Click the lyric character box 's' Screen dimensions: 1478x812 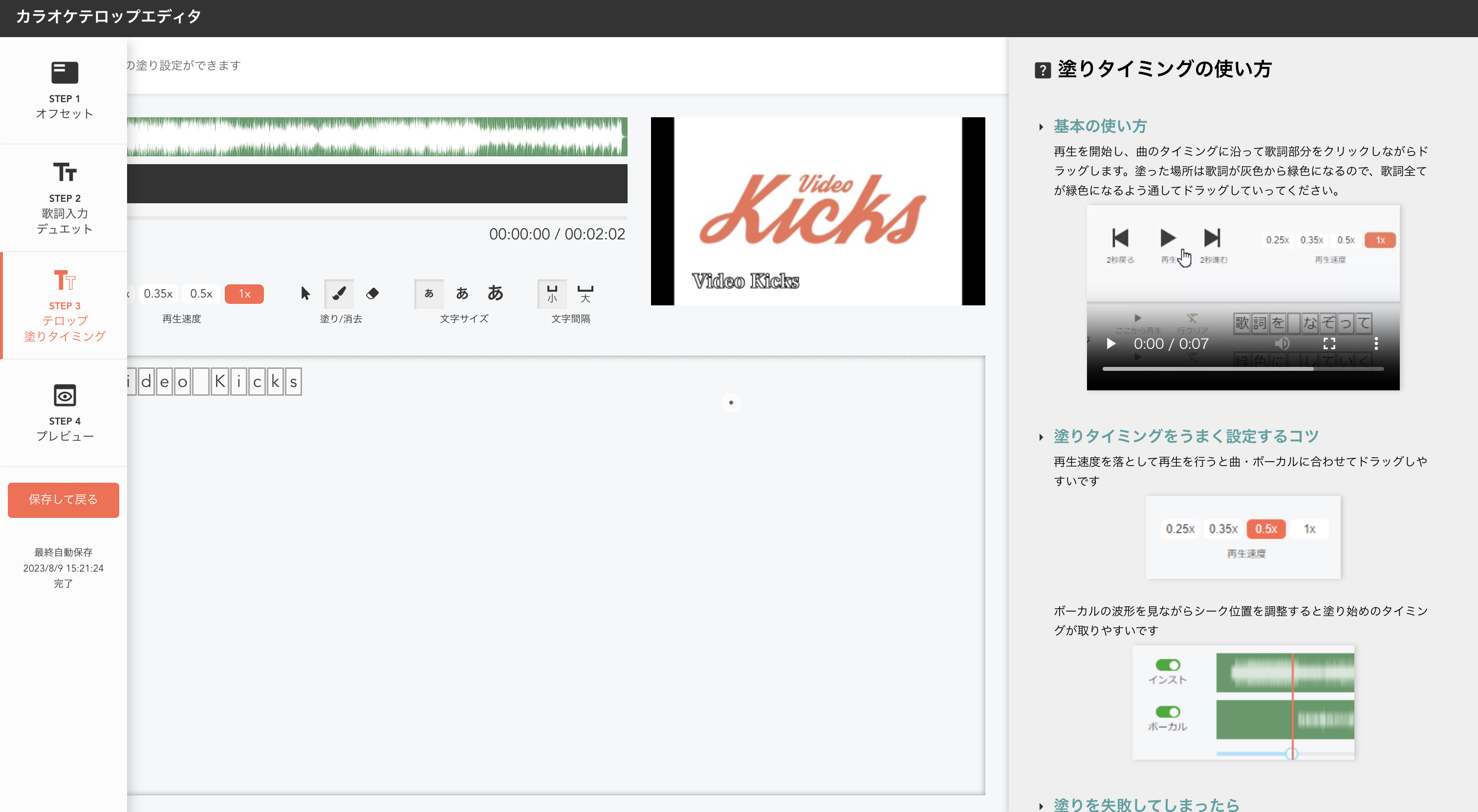(293, 382)
